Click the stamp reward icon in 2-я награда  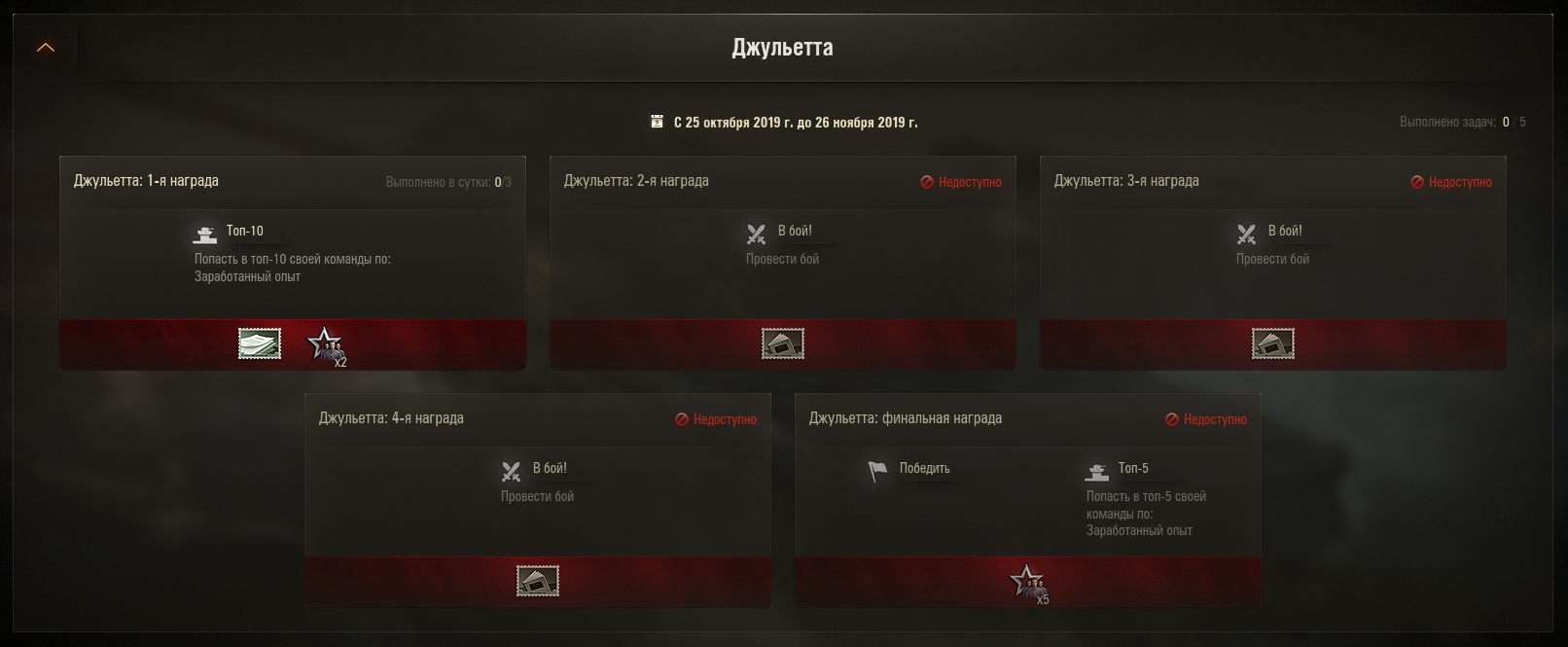pyautogui.click(x=783, y=343)
